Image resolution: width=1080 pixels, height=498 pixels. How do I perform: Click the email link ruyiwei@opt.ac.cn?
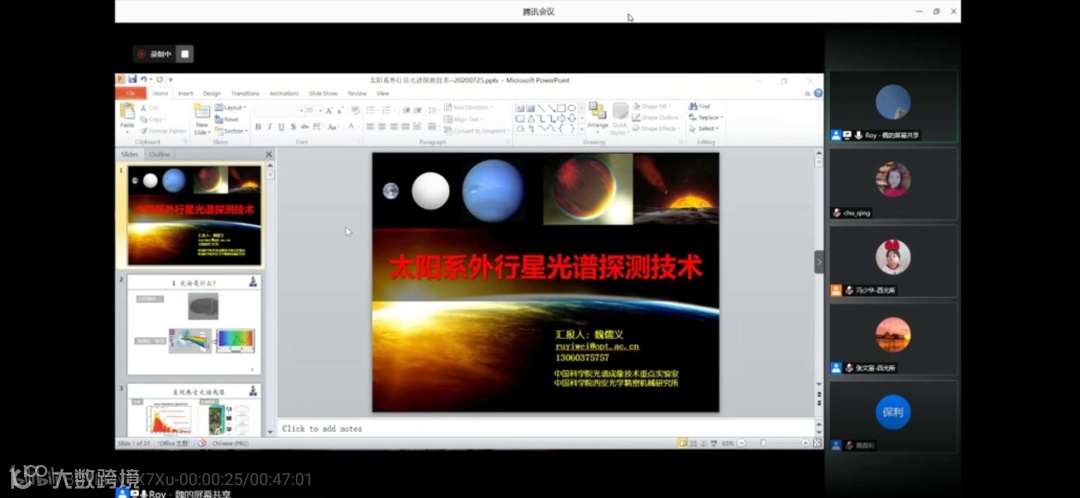(597, 346)
